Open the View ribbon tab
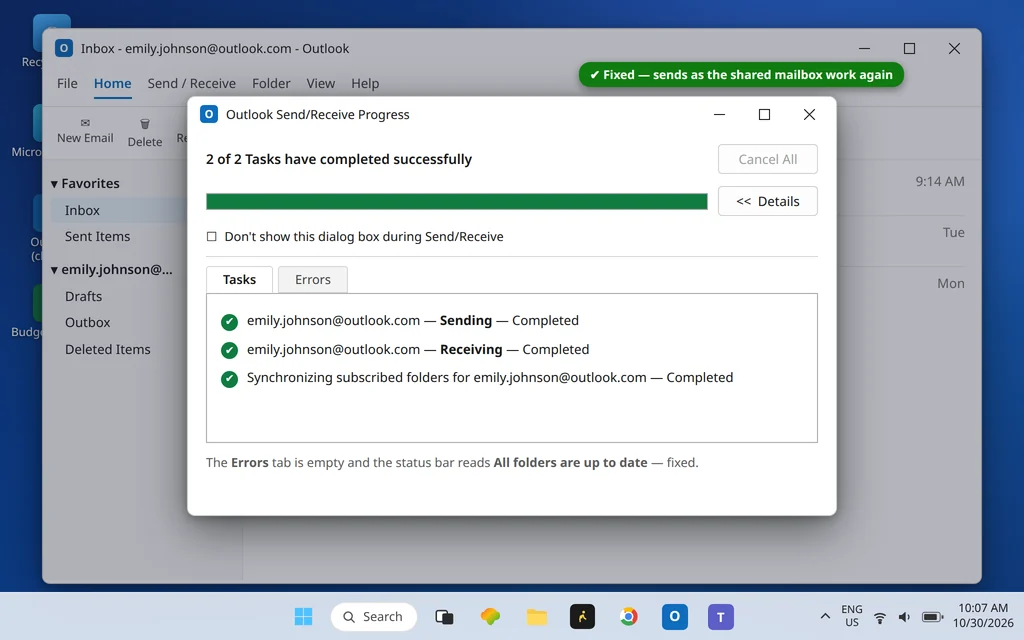Screen dimensions: 1024x640 pos(321,84)
